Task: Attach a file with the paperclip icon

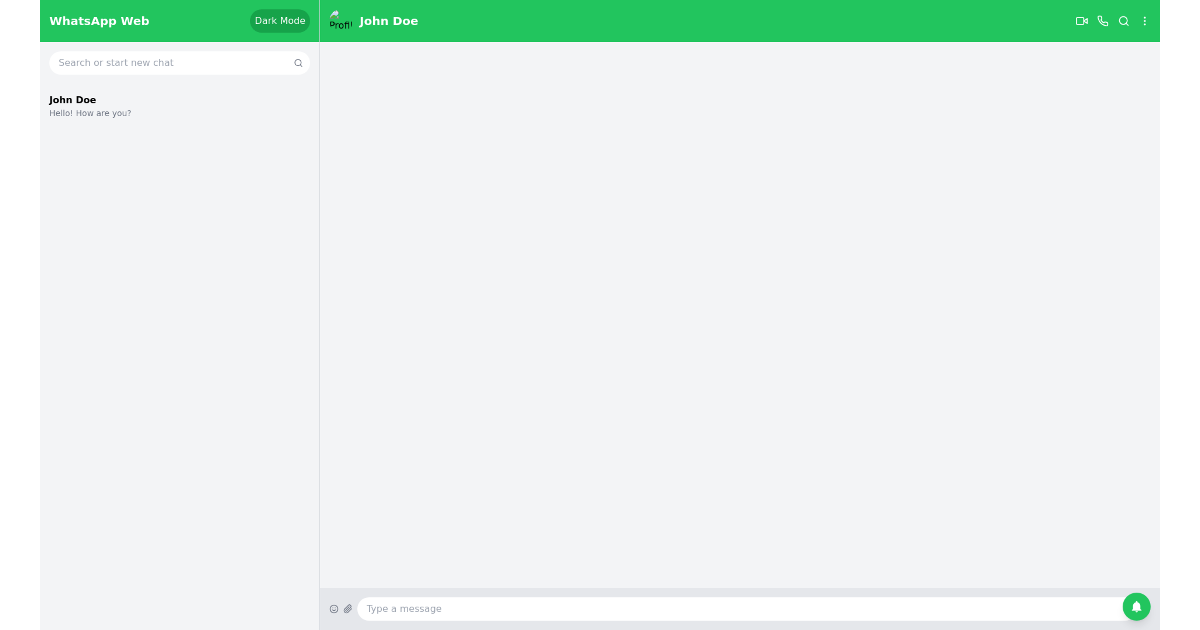Action: pos(348,608)
